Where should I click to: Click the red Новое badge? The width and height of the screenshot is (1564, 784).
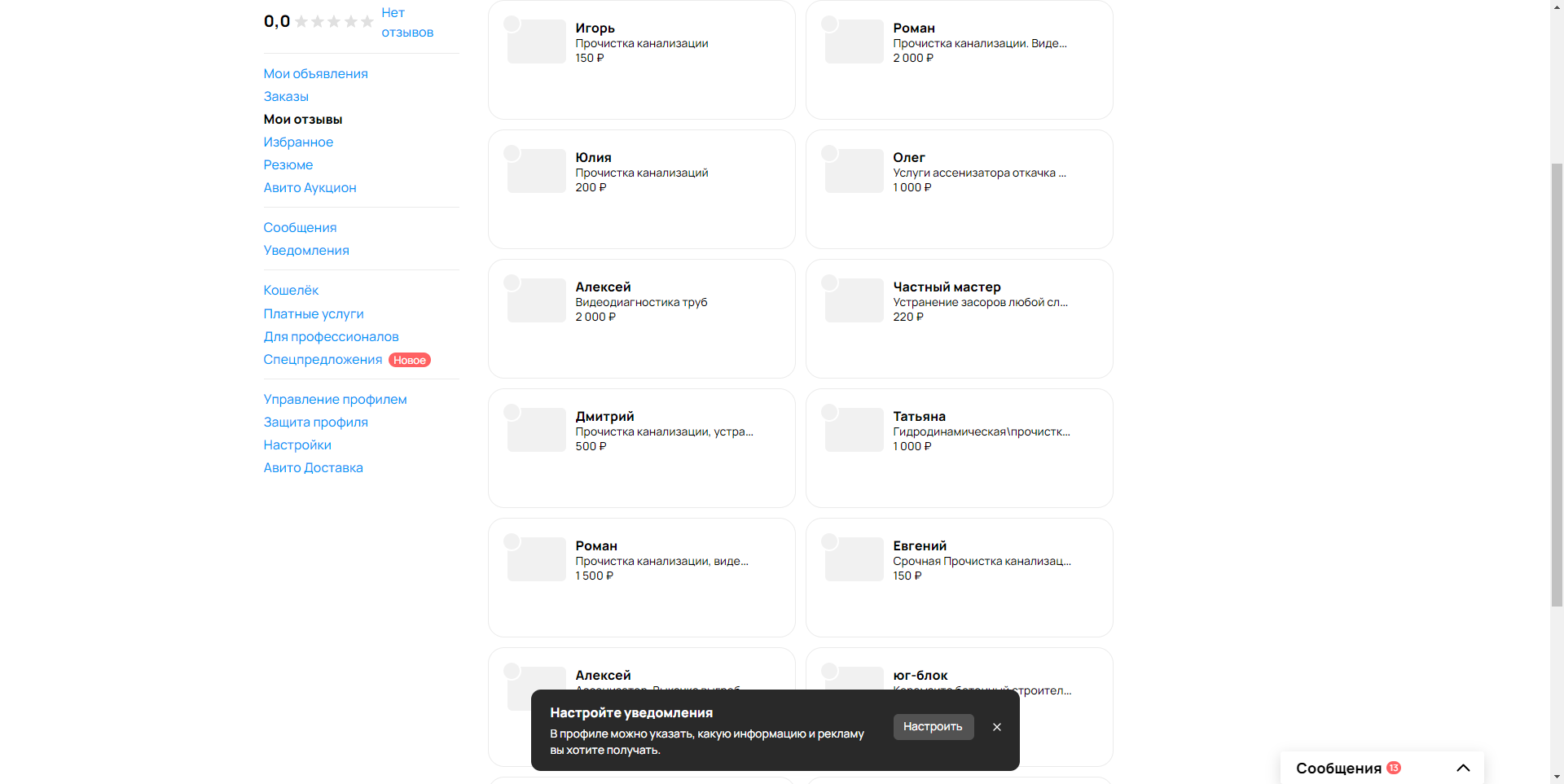410,360
